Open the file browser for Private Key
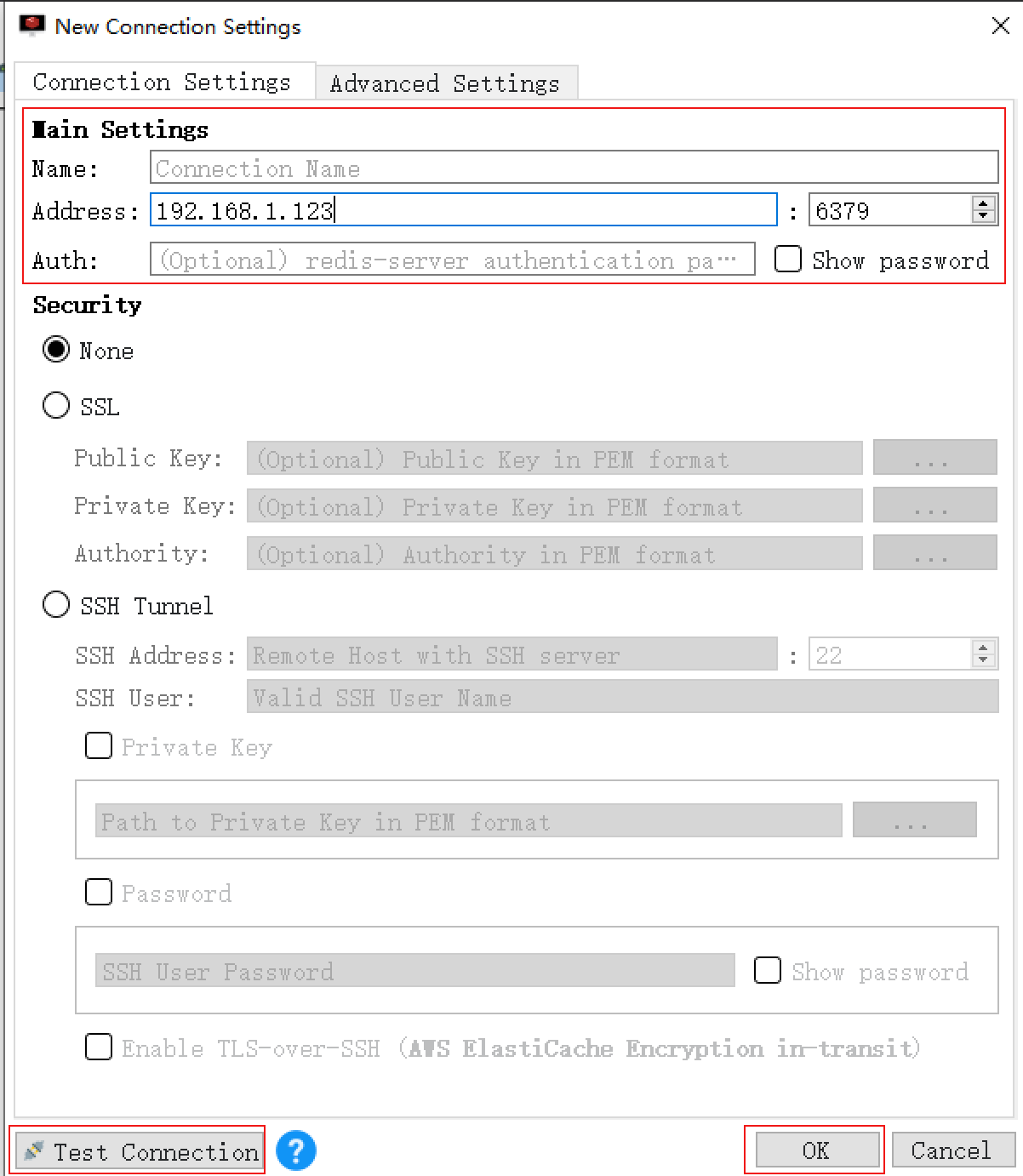Image resolution: width=1023 pixels, height=1176 pixels. pyautogui.click(x=934, y=505)
